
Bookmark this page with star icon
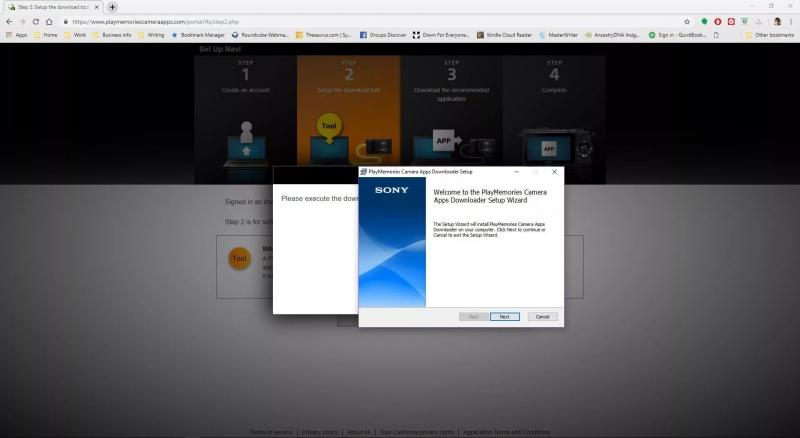click(688, 21)
